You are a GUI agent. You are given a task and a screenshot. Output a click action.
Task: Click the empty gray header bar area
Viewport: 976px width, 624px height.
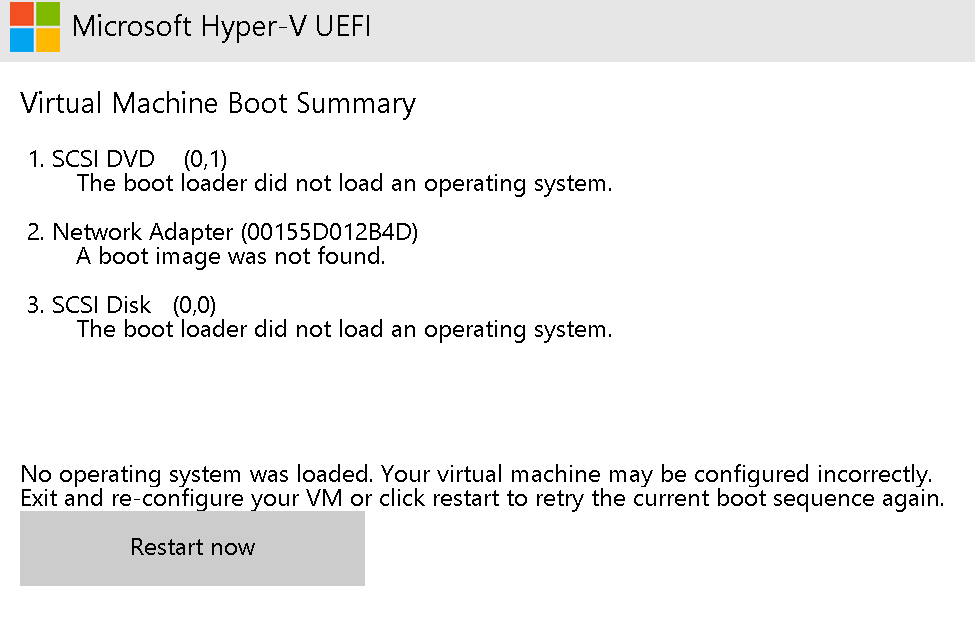point(672,30)
